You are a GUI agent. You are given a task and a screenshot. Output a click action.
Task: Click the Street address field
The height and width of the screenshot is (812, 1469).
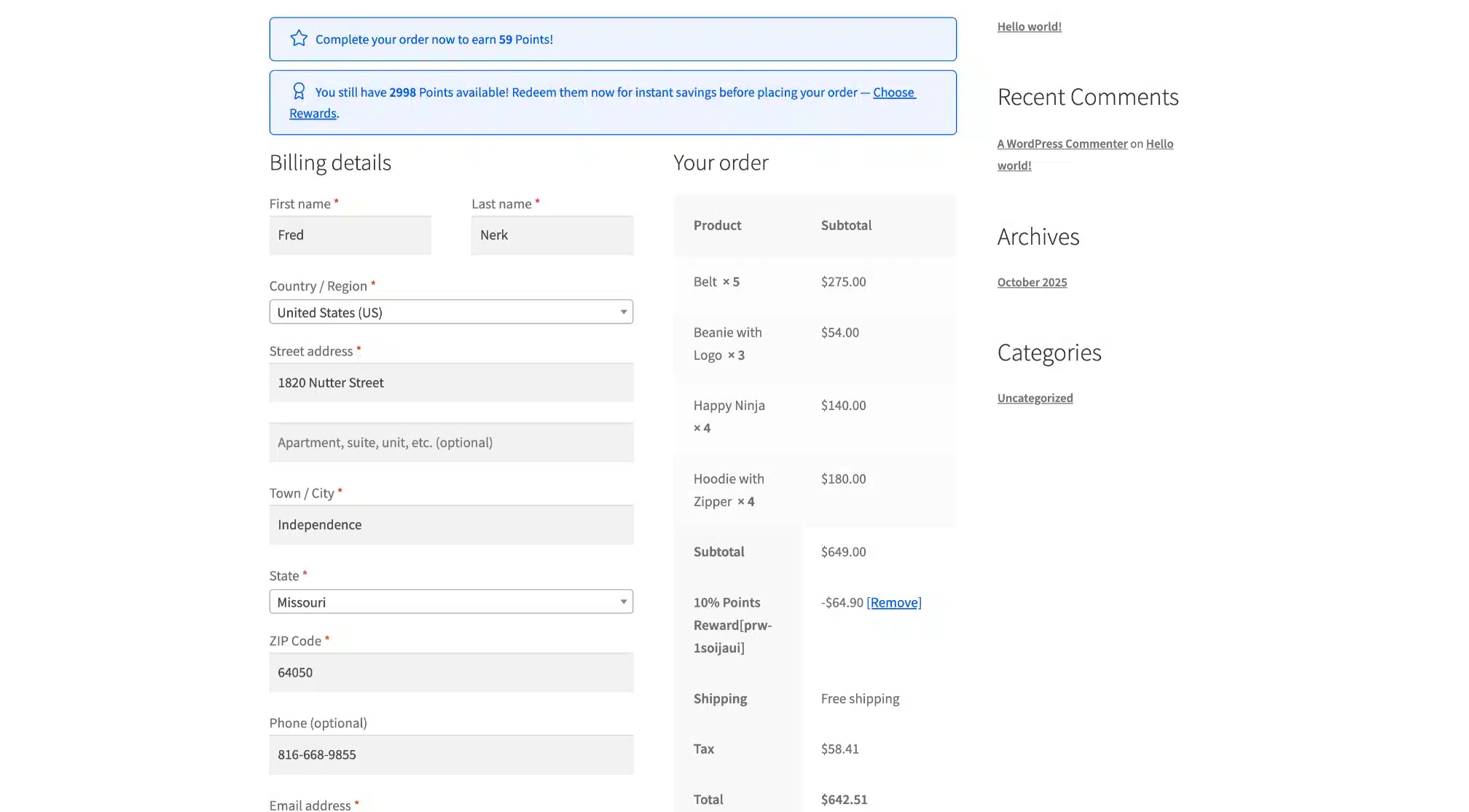click(x=451, y=383)
